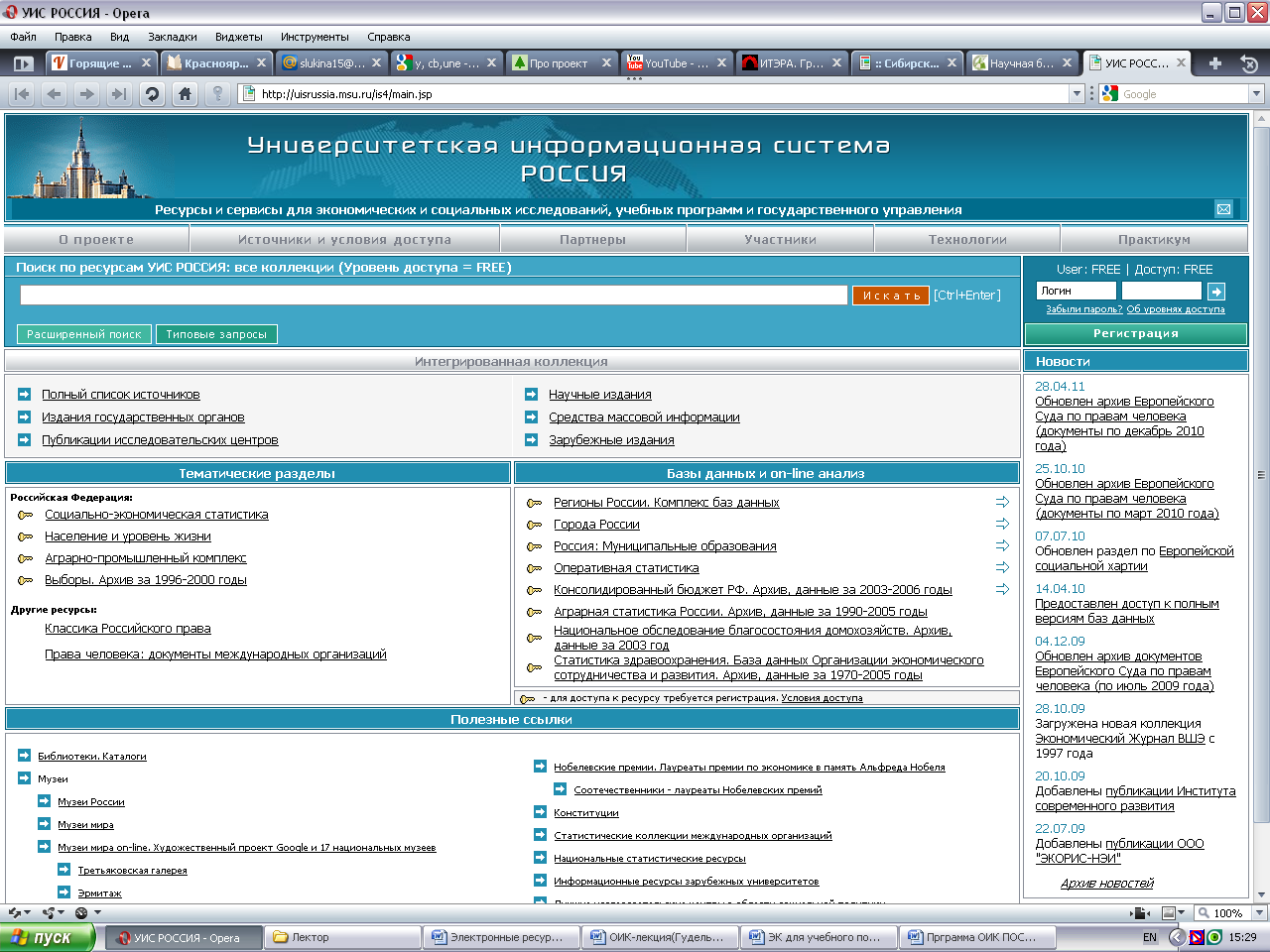This screenshot has height=952, width=1270.
Task: Click the Регистрация button
Action: pos(1136,333)
